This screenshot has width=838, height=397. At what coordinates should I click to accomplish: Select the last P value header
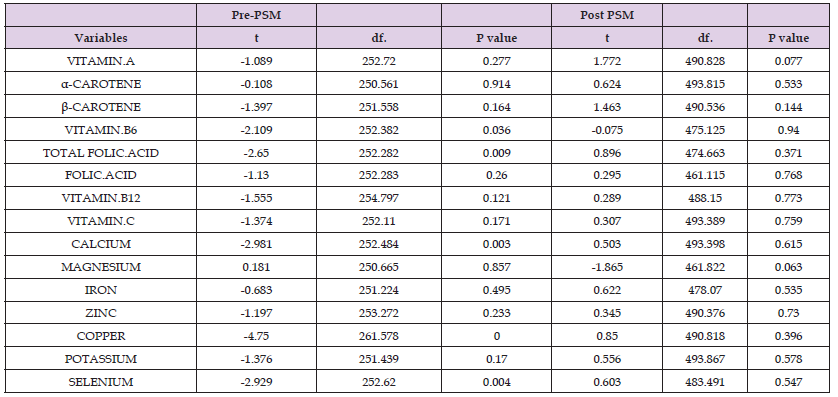tap(788, 38)
